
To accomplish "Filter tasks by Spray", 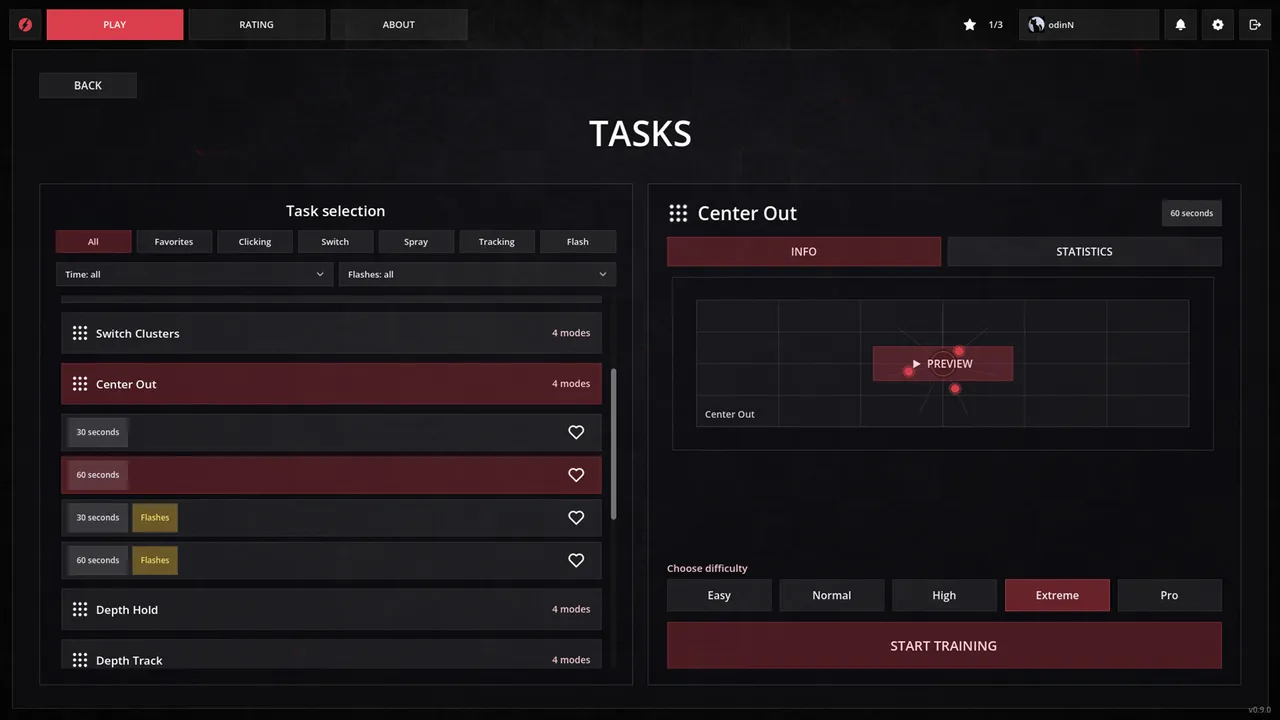I will 416,241.
